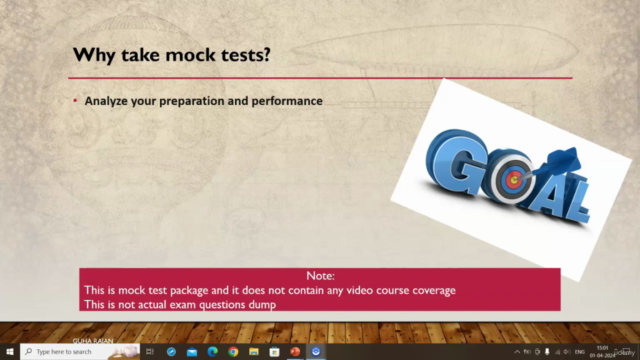Open Google Chrome from the taskbar
The image size is (640, 360).
coord(233,351)
